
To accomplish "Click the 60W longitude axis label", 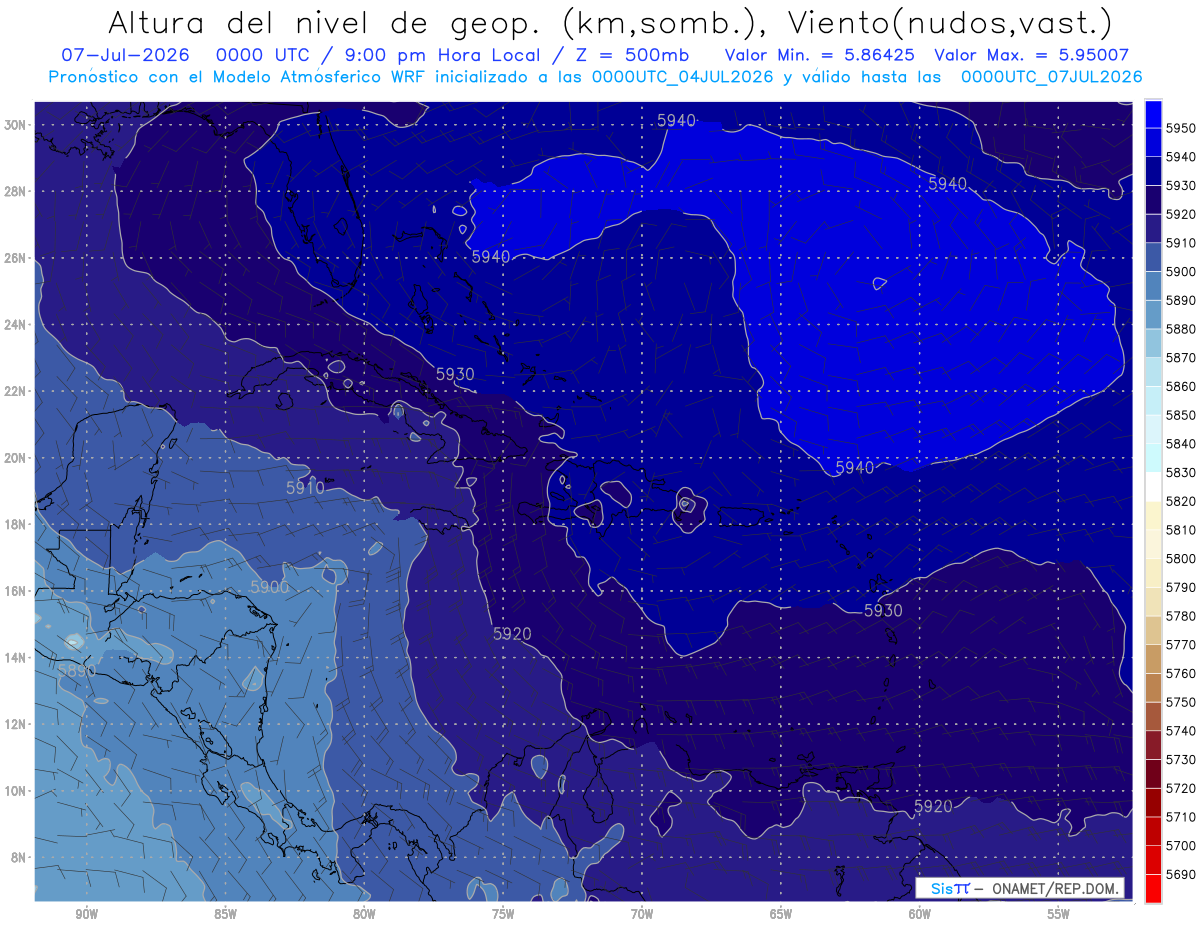I will coord(920,914).
